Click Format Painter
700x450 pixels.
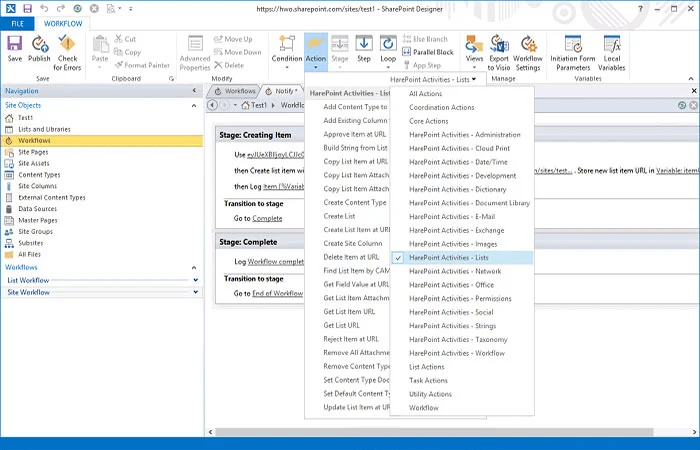click(x=142, y=65)
